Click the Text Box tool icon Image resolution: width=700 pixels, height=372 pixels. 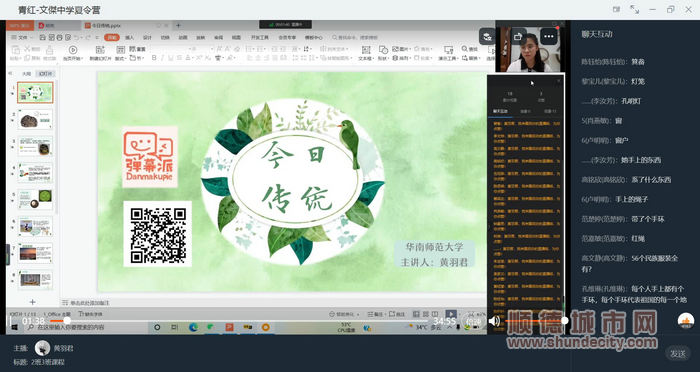click(x=366, y=50)
